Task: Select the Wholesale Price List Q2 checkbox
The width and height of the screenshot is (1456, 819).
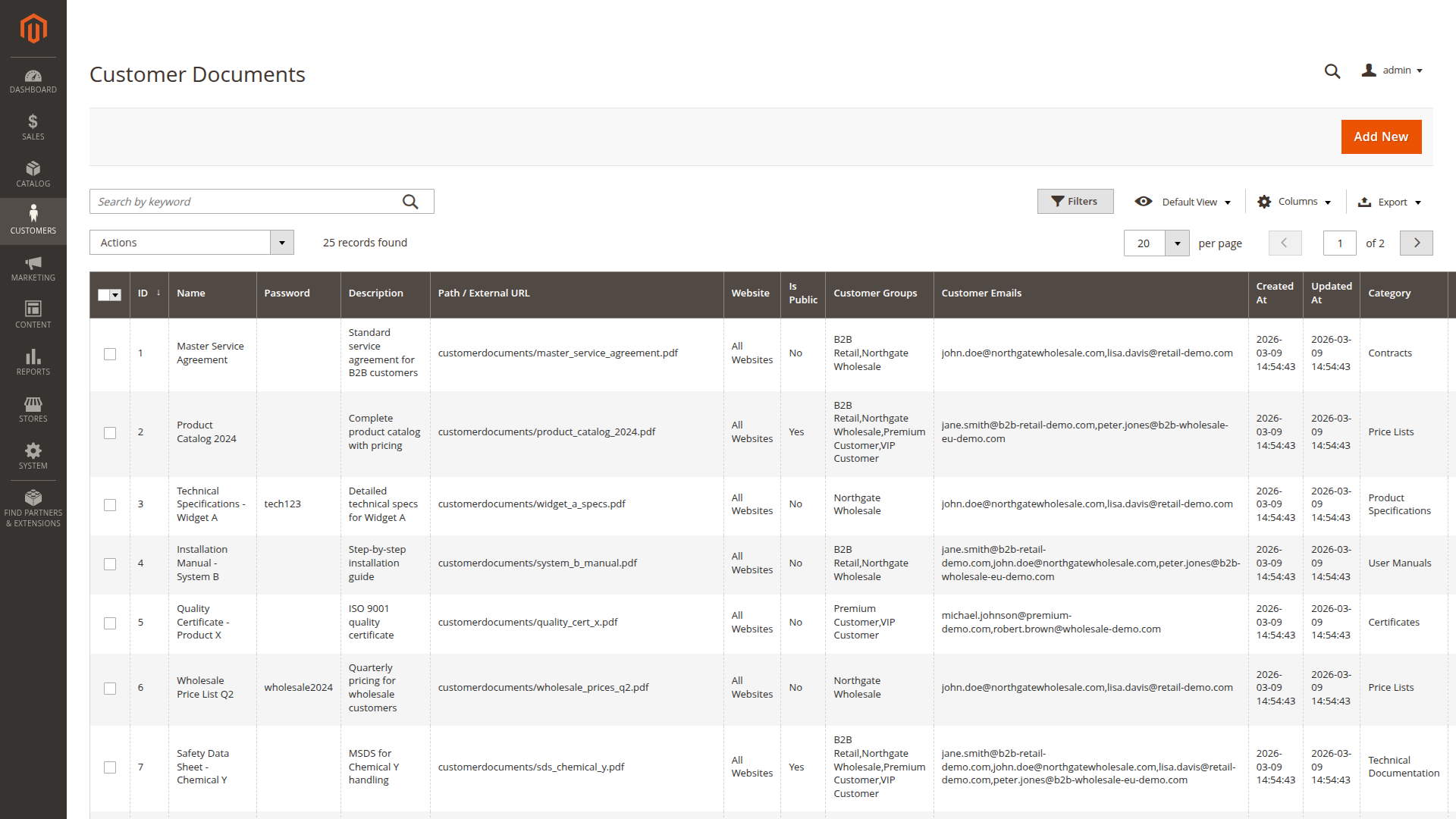Action: [110, 689]
